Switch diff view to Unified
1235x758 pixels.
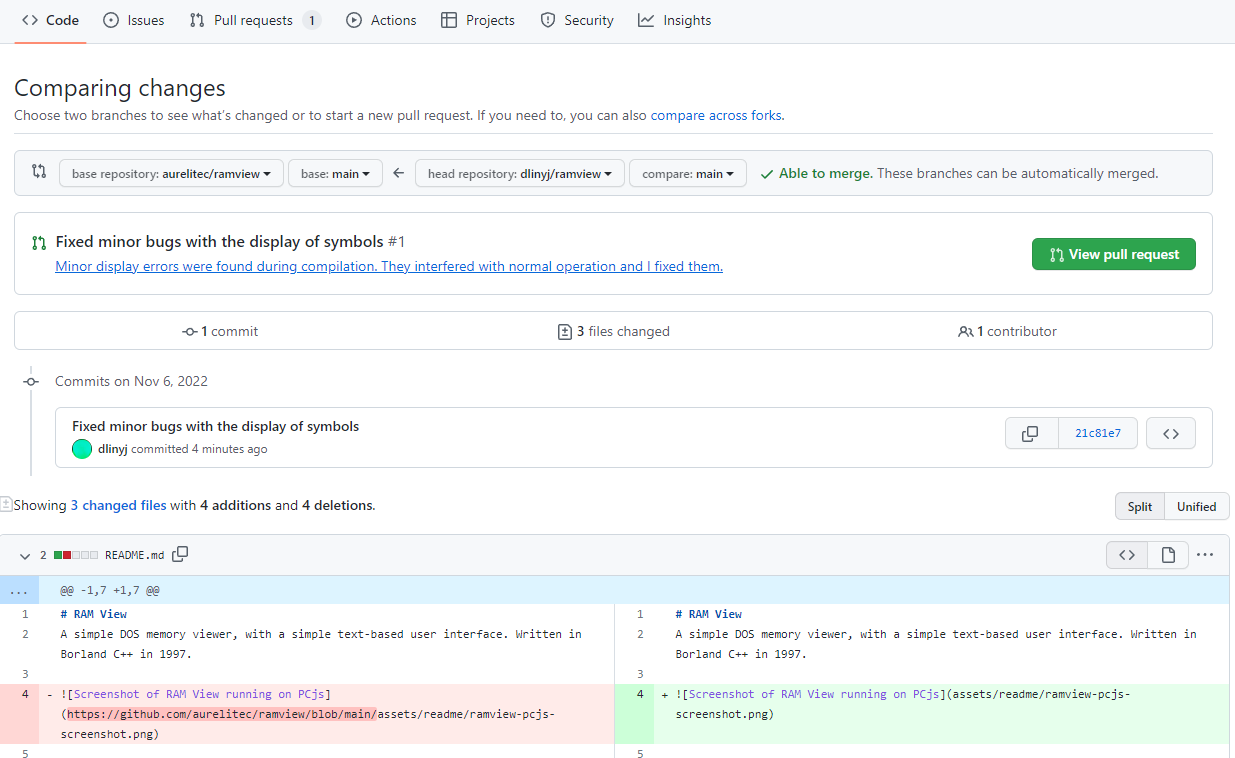pos(1196,506)
